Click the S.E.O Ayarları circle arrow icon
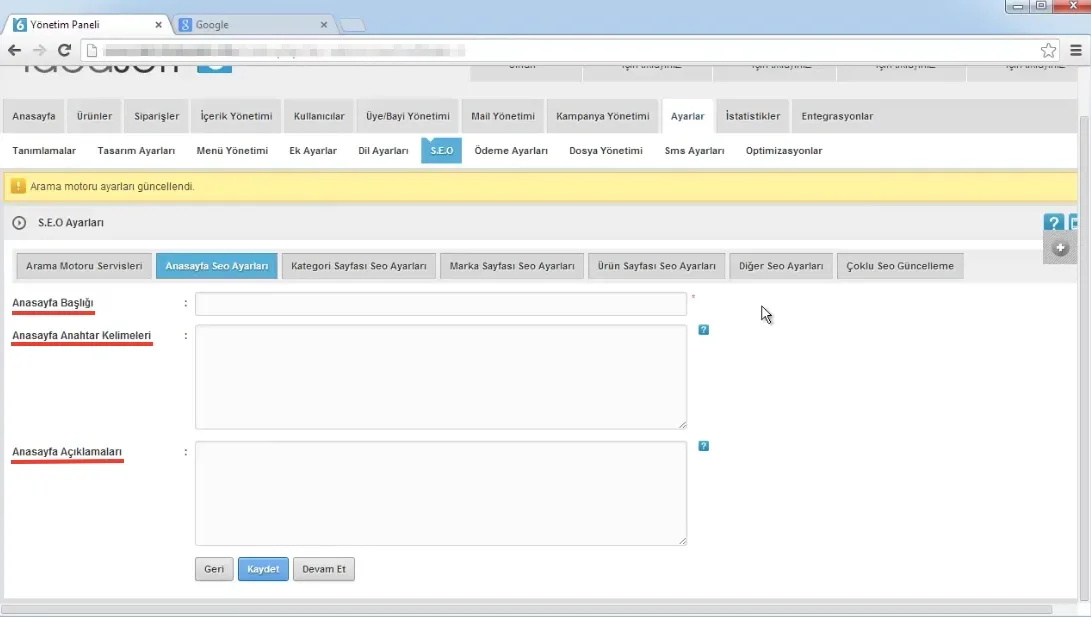The width and height of the screenshot is (1091, 617). click(19, 223)
